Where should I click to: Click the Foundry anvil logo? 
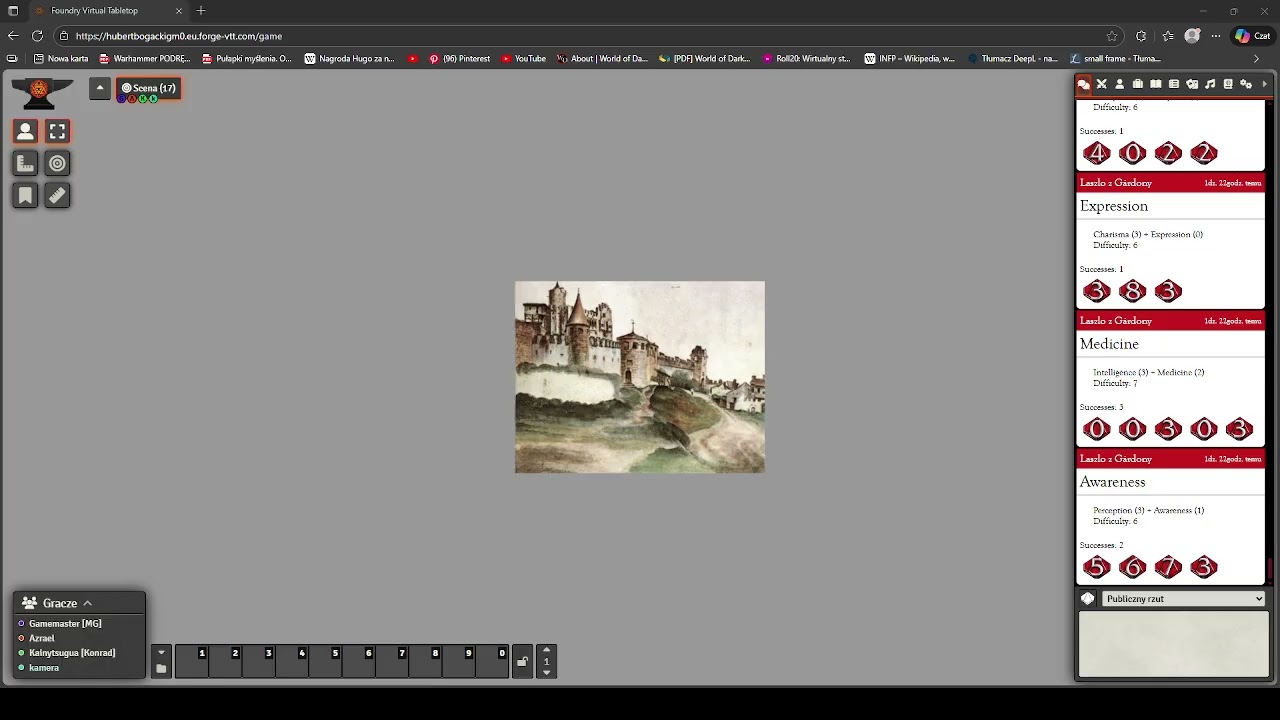tap(41, 93)
